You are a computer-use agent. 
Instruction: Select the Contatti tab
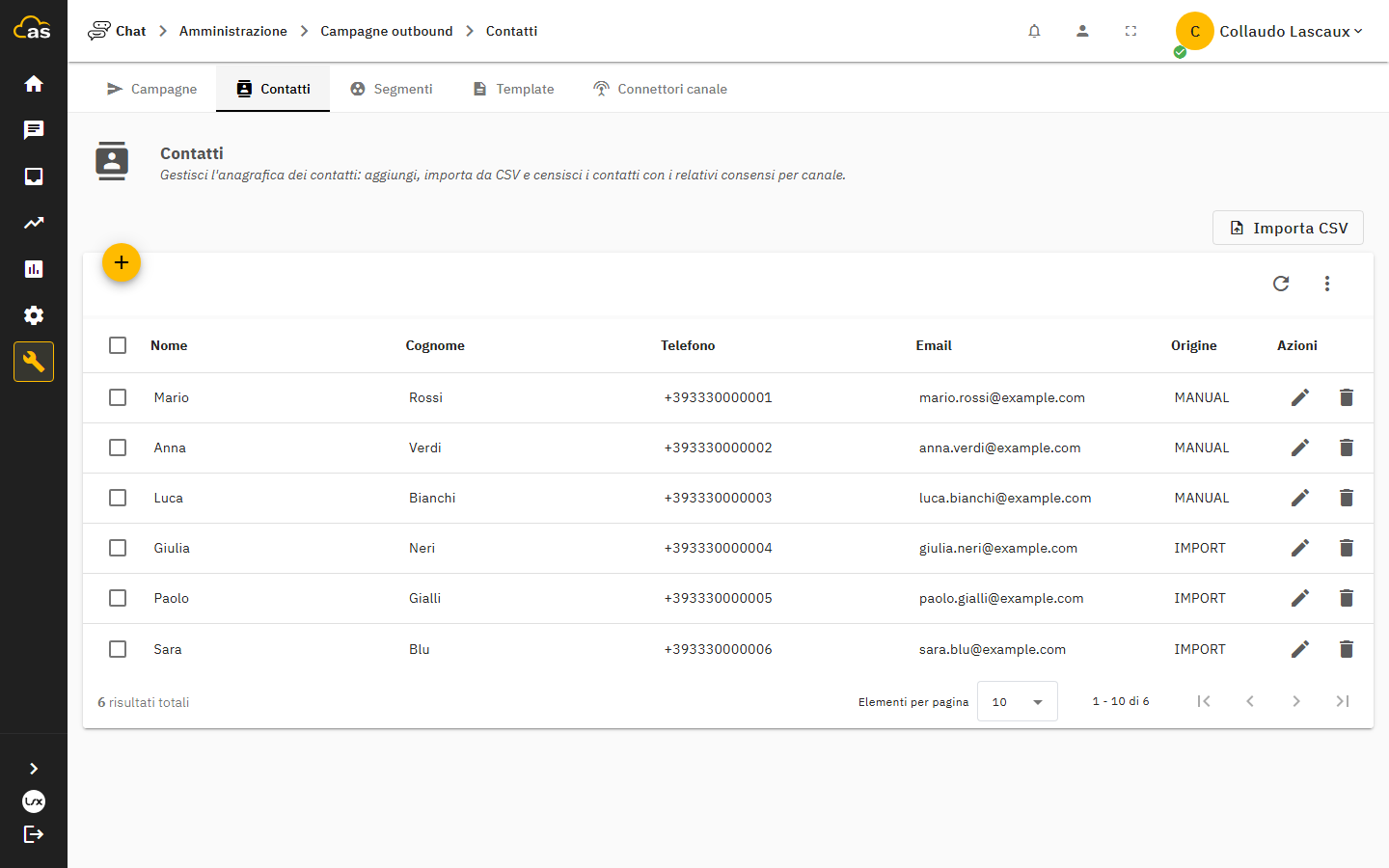pyautogui.click(x=273, y=89)
